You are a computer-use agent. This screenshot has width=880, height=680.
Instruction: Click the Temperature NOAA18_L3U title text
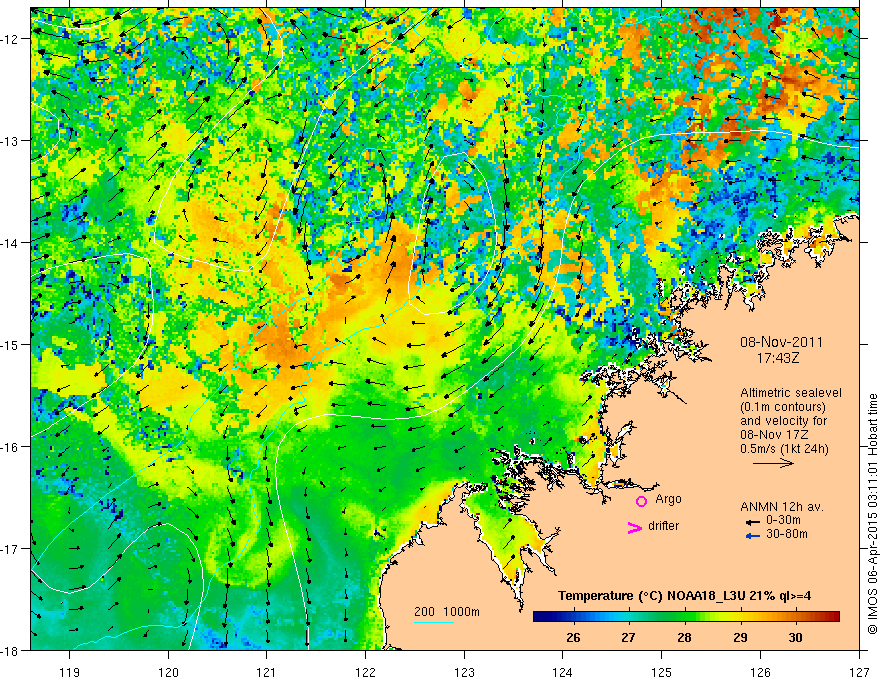pyautogui.click(x=684, y=596)
